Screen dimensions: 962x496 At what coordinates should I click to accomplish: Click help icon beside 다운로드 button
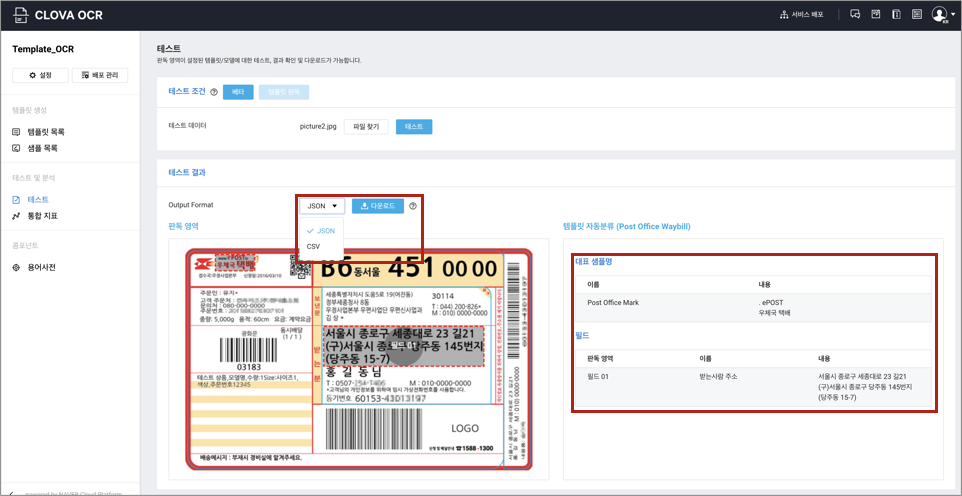point(413,206)
